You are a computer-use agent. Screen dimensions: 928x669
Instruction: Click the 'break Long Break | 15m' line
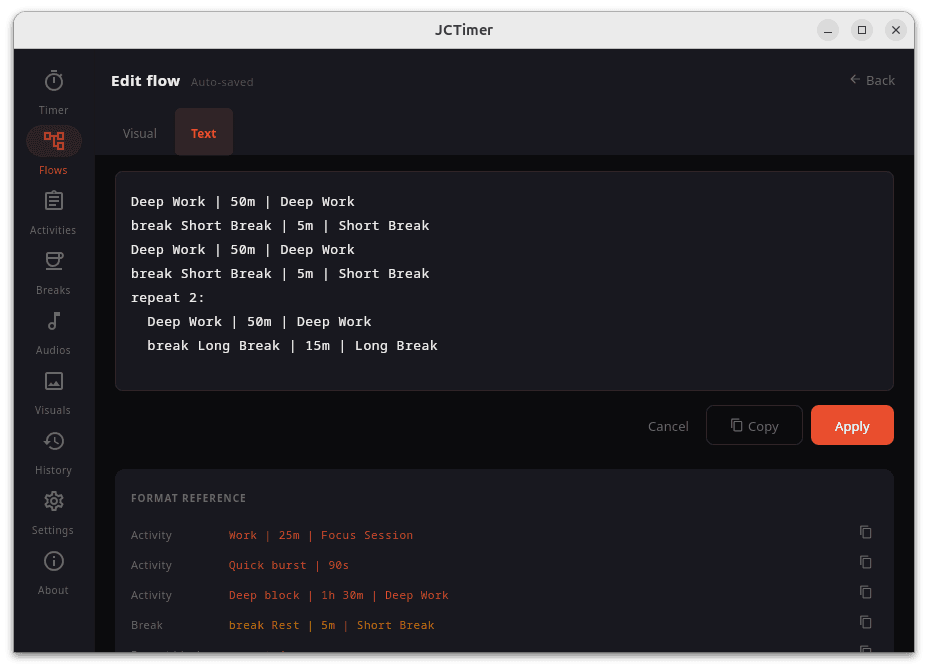tap(292, 346)
